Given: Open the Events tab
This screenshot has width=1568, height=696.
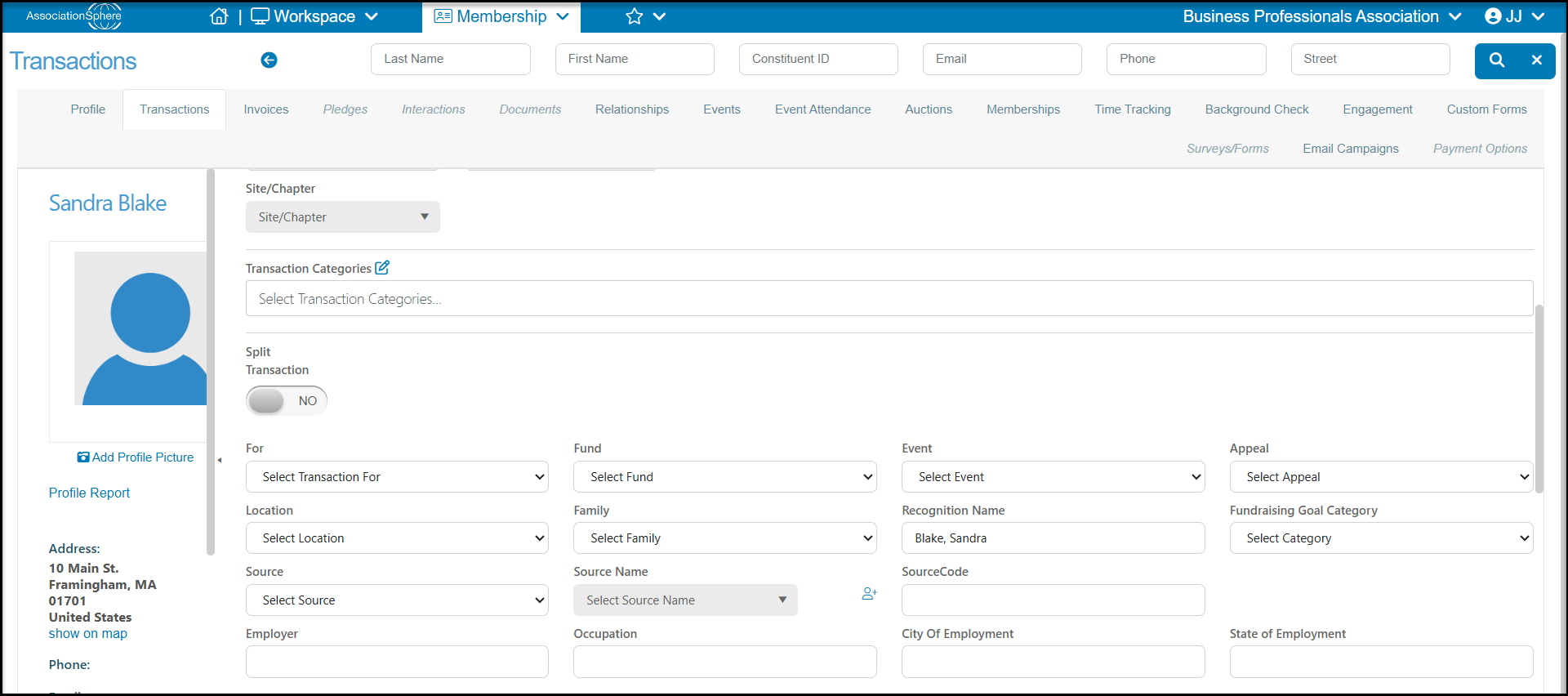Looking at the screenshot, I should (x=722, y=109).
